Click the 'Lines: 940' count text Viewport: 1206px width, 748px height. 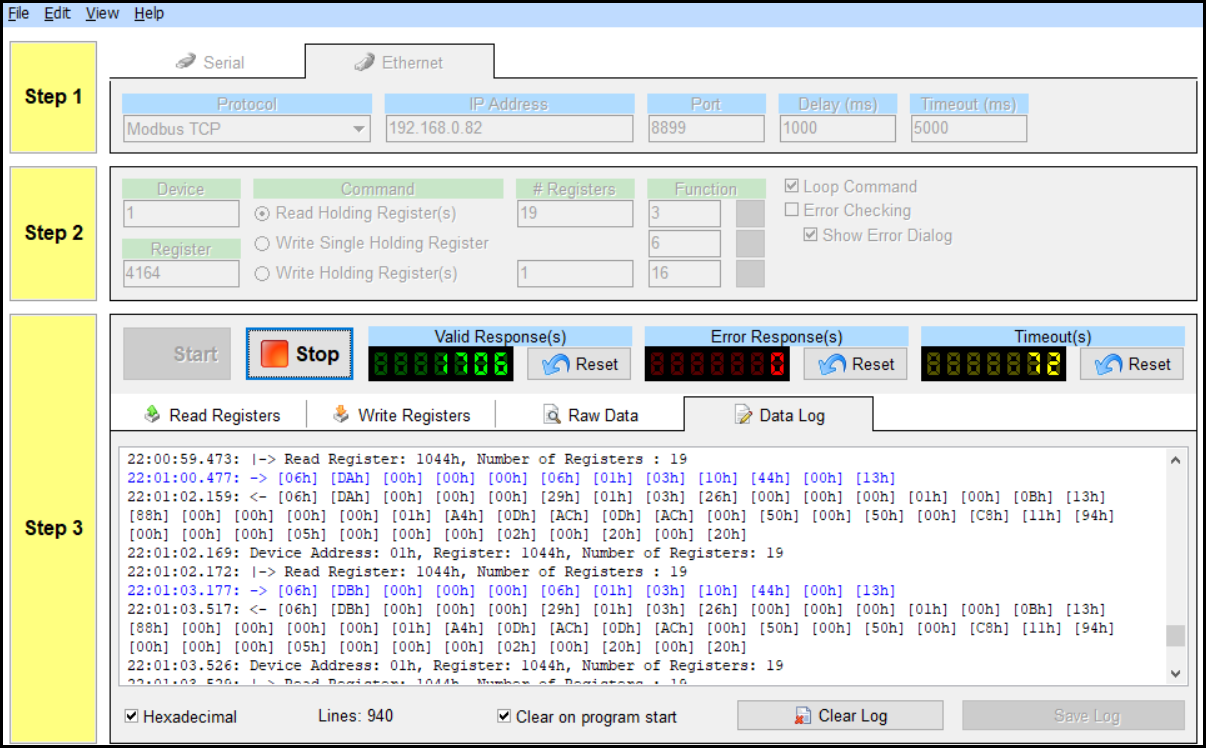[x=355, y=716]
